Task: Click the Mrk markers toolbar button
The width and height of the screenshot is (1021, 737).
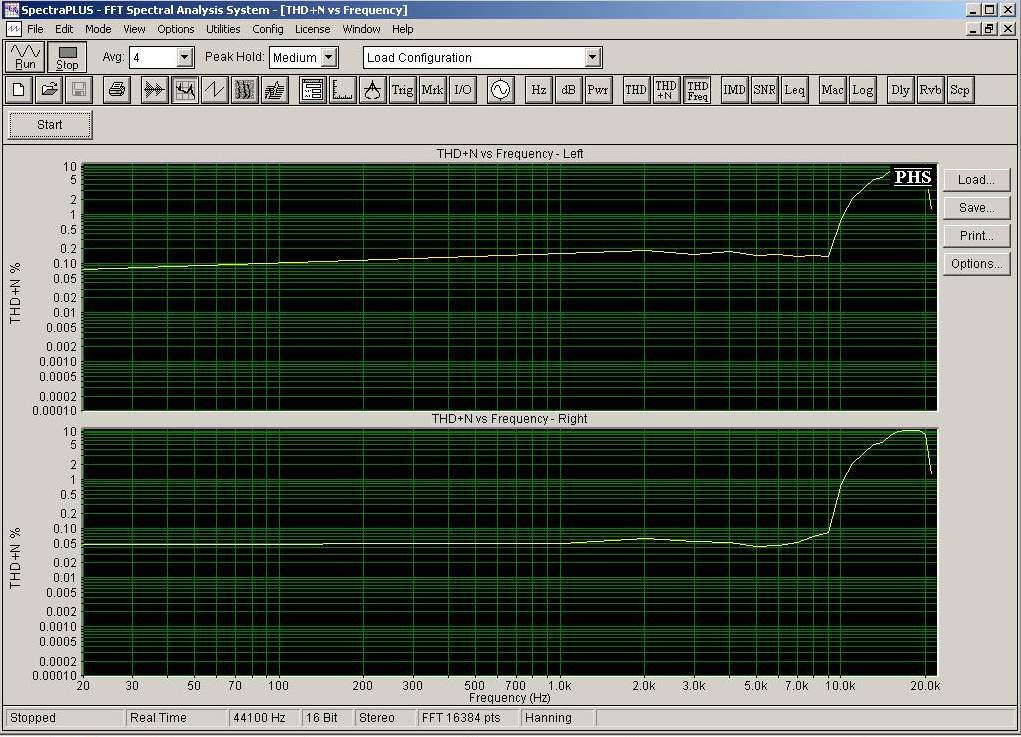Action: coord(432,90)
